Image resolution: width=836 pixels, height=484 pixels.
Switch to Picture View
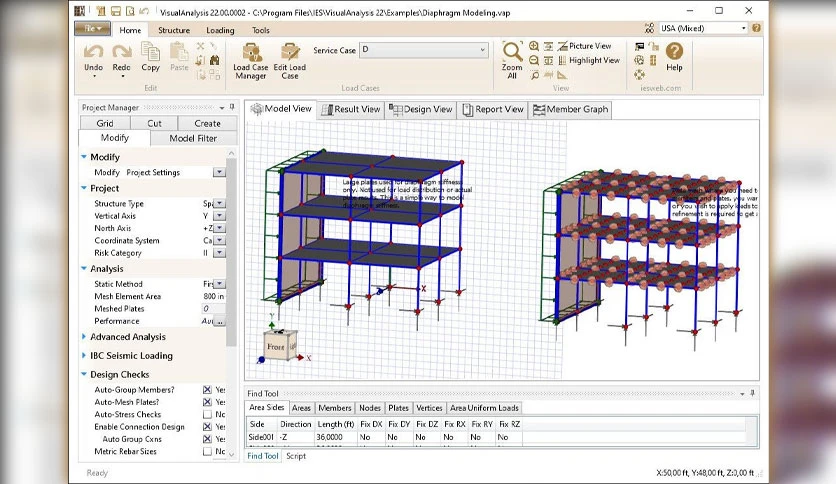tap(584, 46)
